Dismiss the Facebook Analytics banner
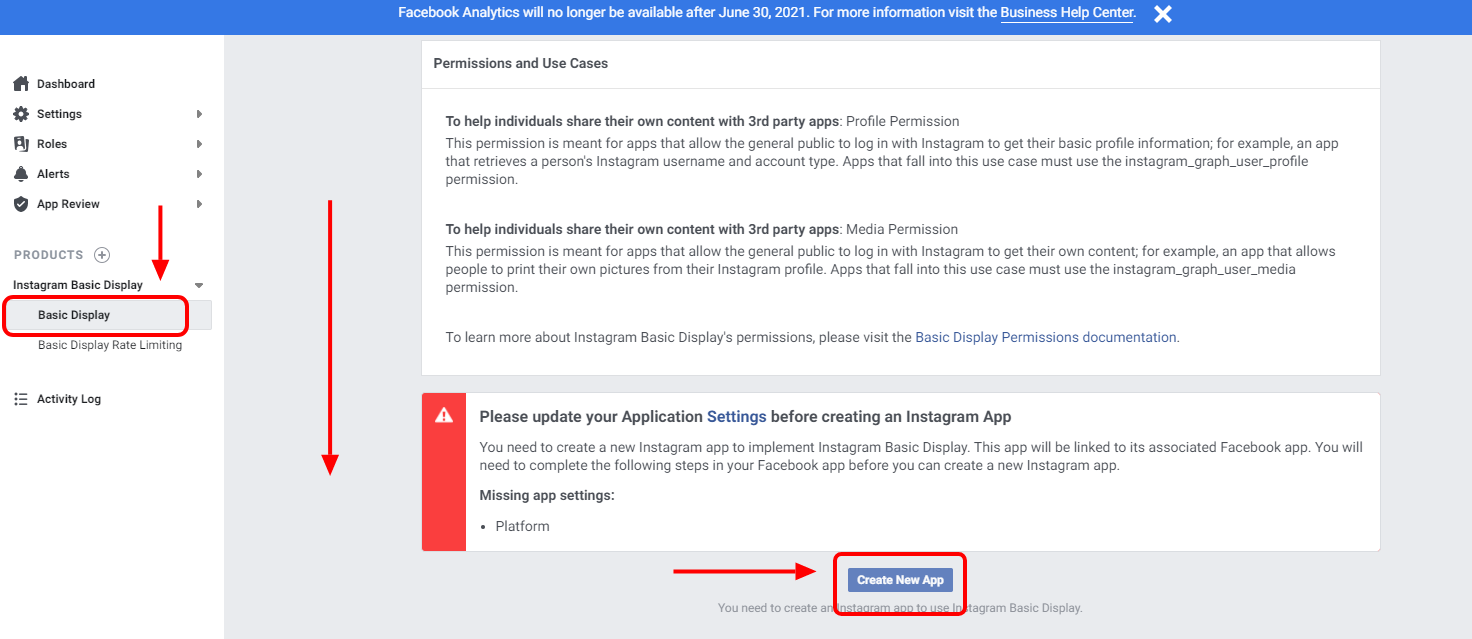 1162,14
